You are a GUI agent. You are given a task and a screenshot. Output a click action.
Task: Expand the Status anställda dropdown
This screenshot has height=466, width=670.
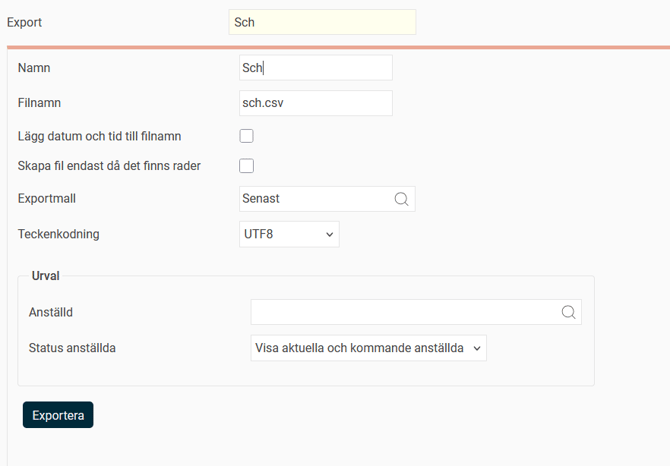point(368,348)
